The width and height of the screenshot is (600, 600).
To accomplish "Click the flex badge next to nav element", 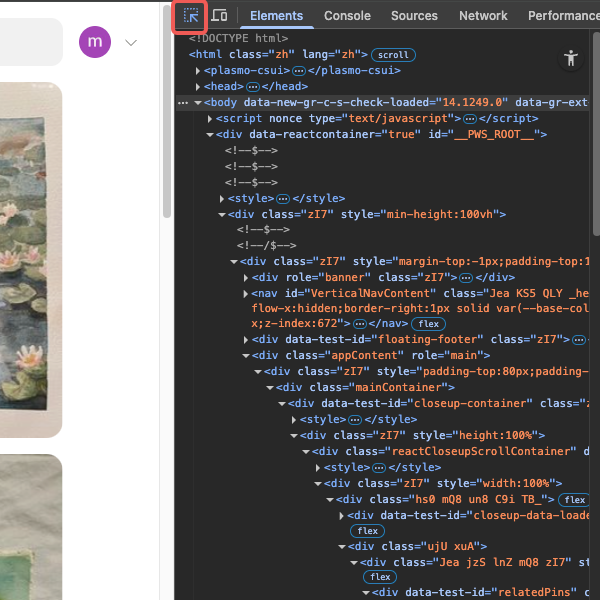I will point(429,324).
